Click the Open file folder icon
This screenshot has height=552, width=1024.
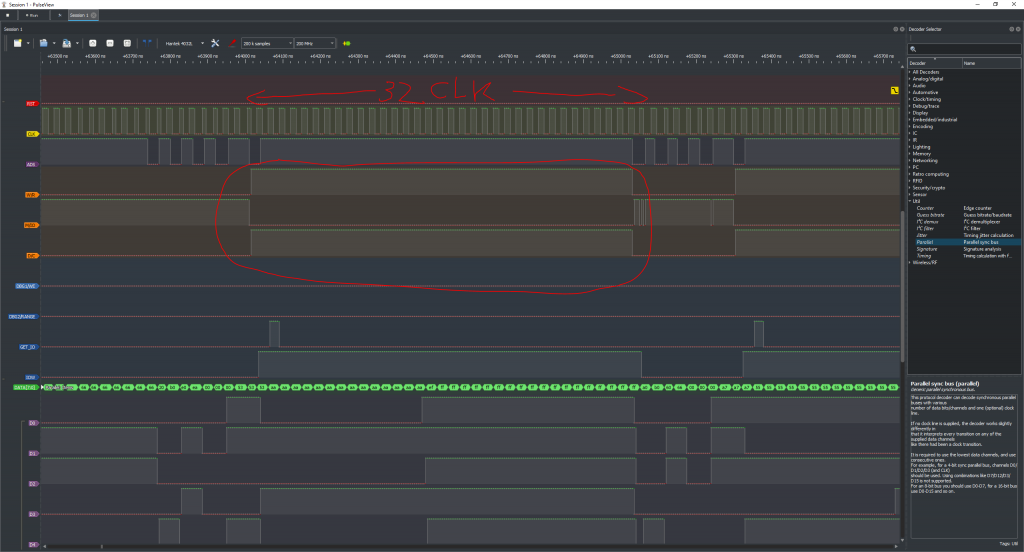[43, 43]
